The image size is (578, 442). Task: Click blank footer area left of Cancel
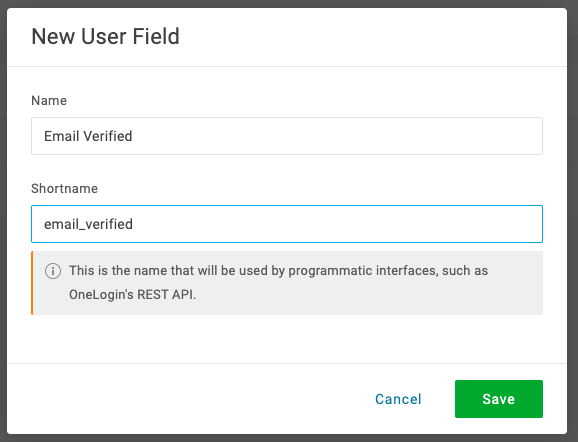184,399
